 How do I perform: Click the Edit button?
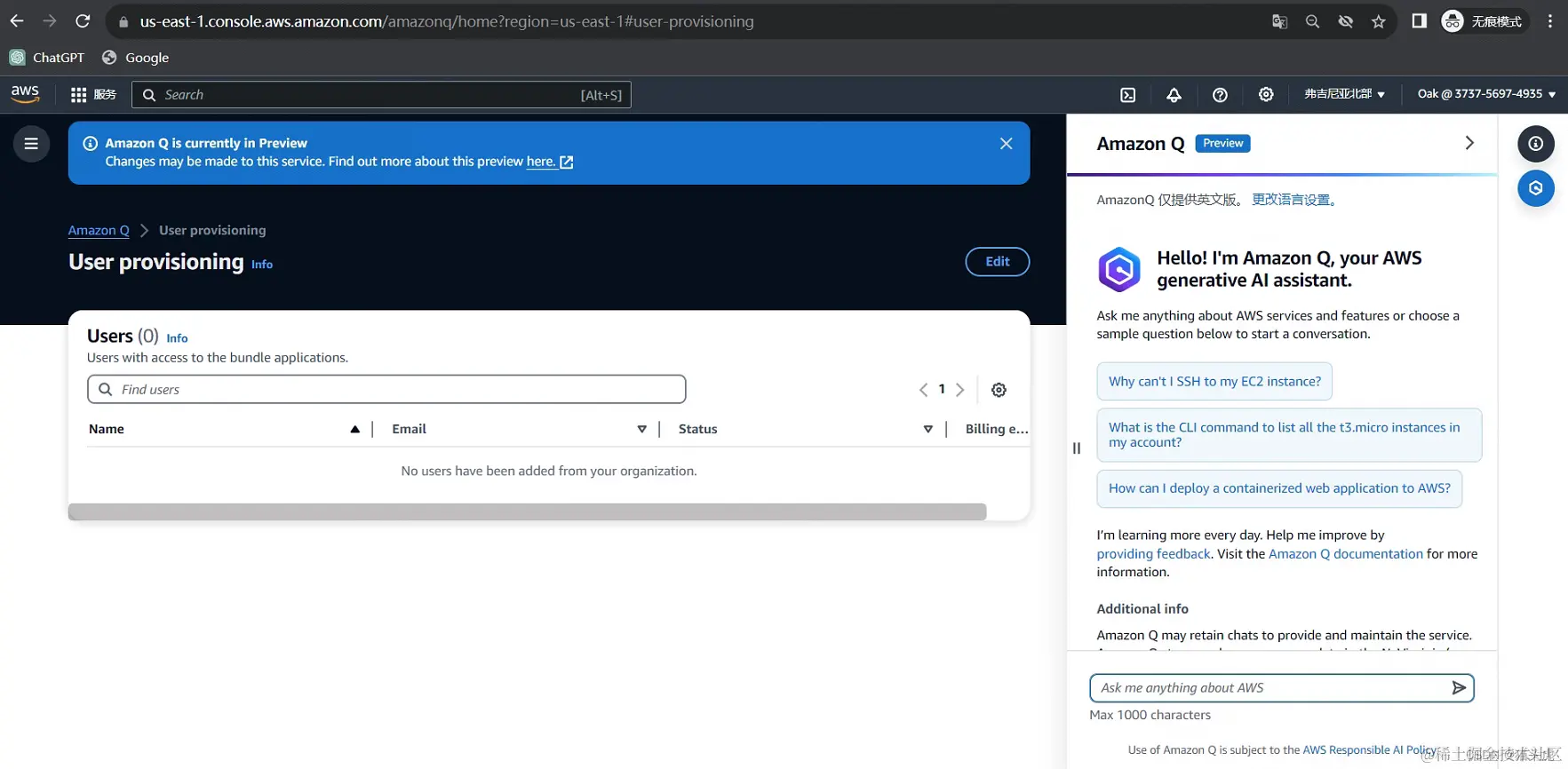pos(998,262)
